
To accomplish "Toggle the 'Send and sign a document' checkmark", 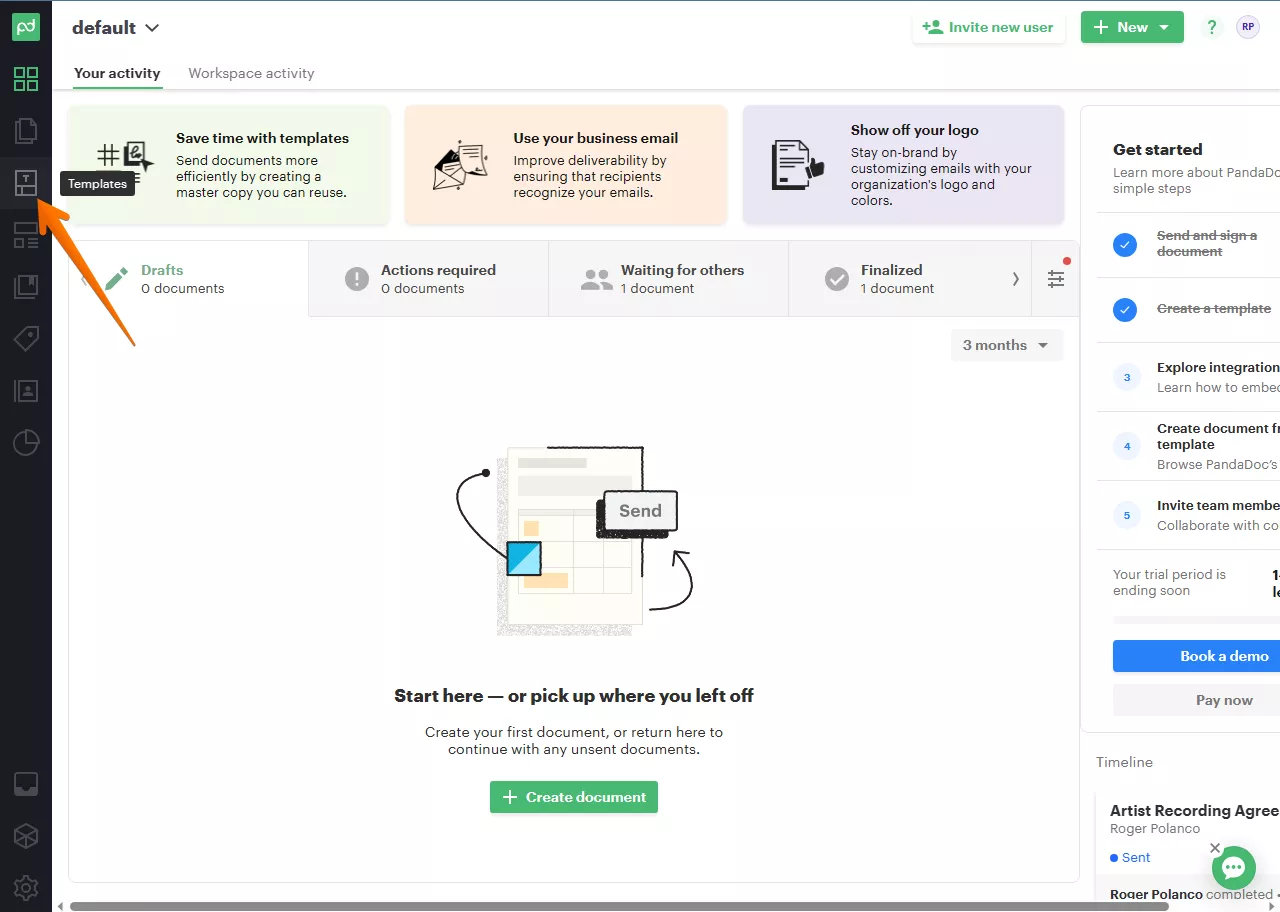I will coord(1125,244).
